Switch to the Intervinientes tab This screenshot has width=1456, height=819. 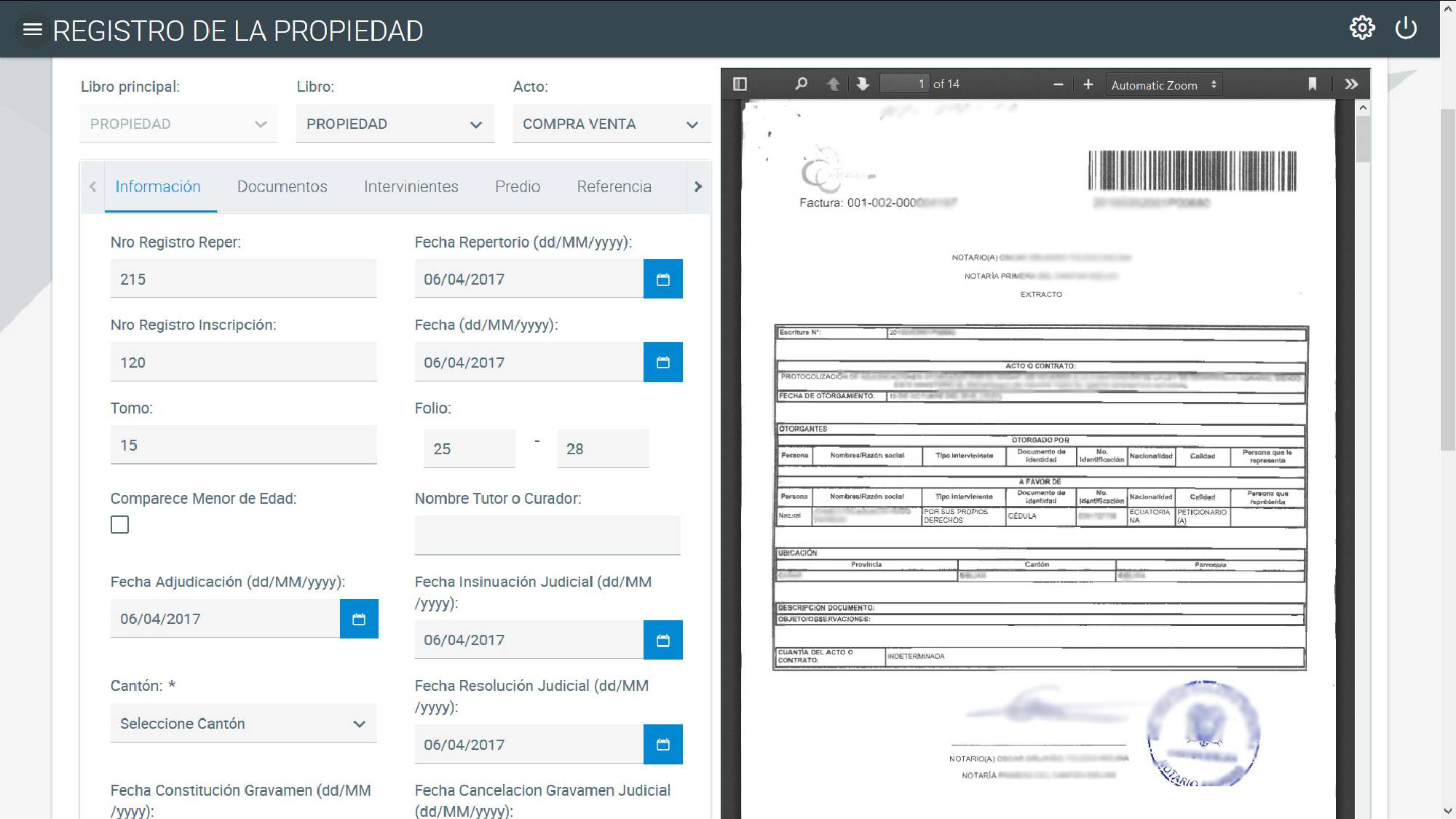click(x=411, y=186)
